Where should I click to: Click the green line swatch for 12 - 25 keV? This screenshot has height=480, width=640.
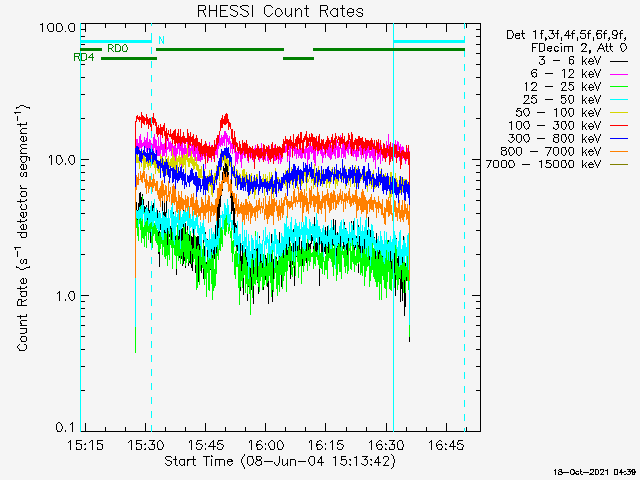point(619,87)
